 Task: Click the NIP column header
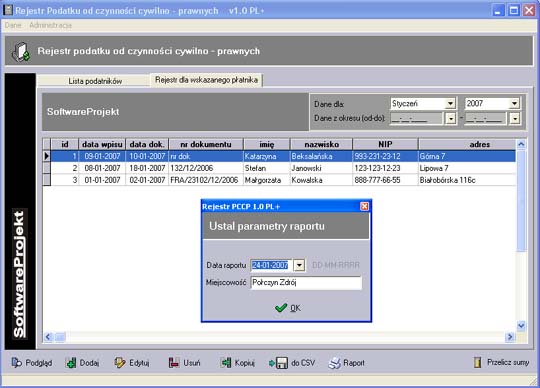(x=385, y=144)
